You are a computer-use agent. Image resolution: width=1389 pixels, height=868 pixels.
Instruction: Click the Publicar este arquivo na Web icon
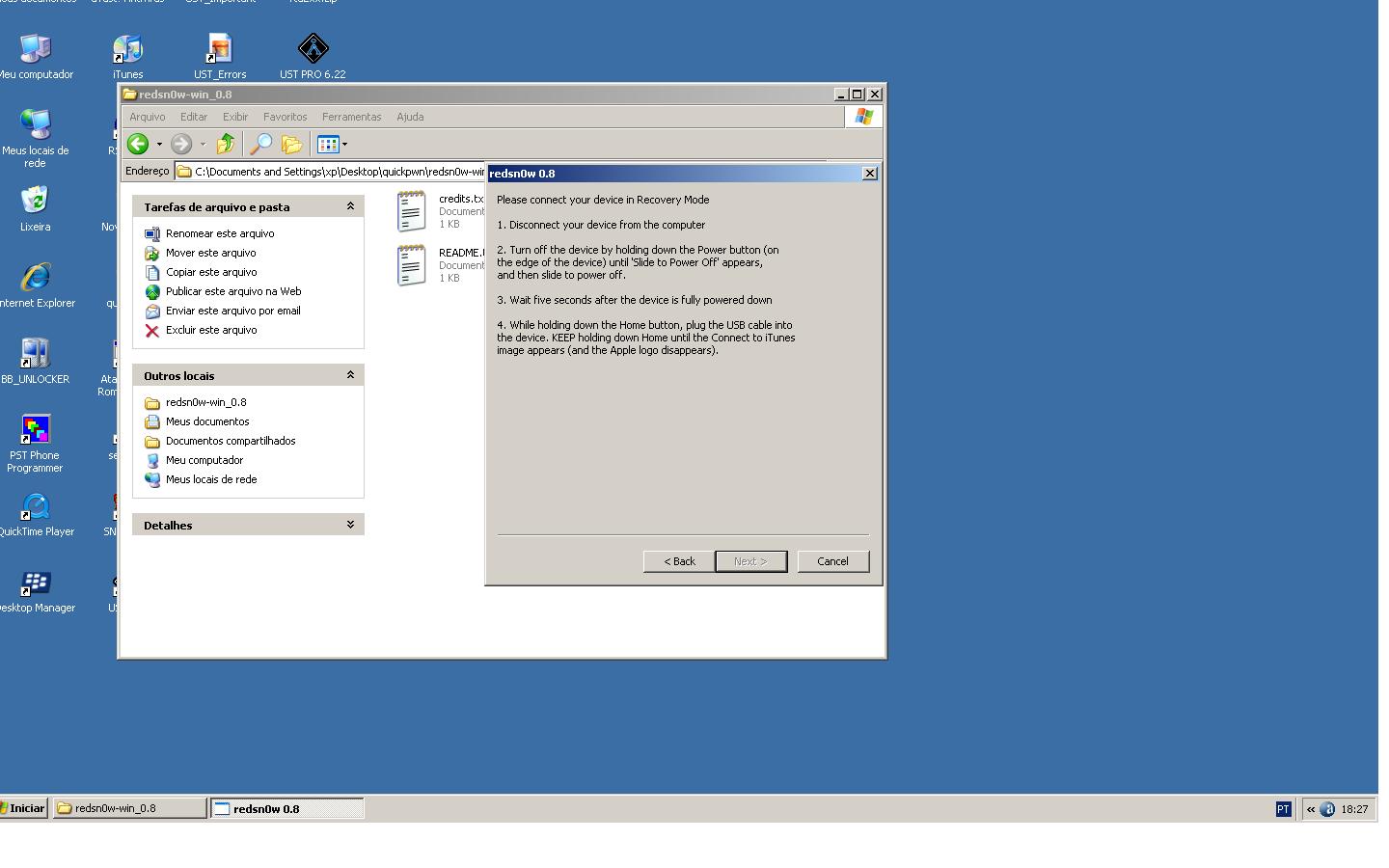click(151, 291)
